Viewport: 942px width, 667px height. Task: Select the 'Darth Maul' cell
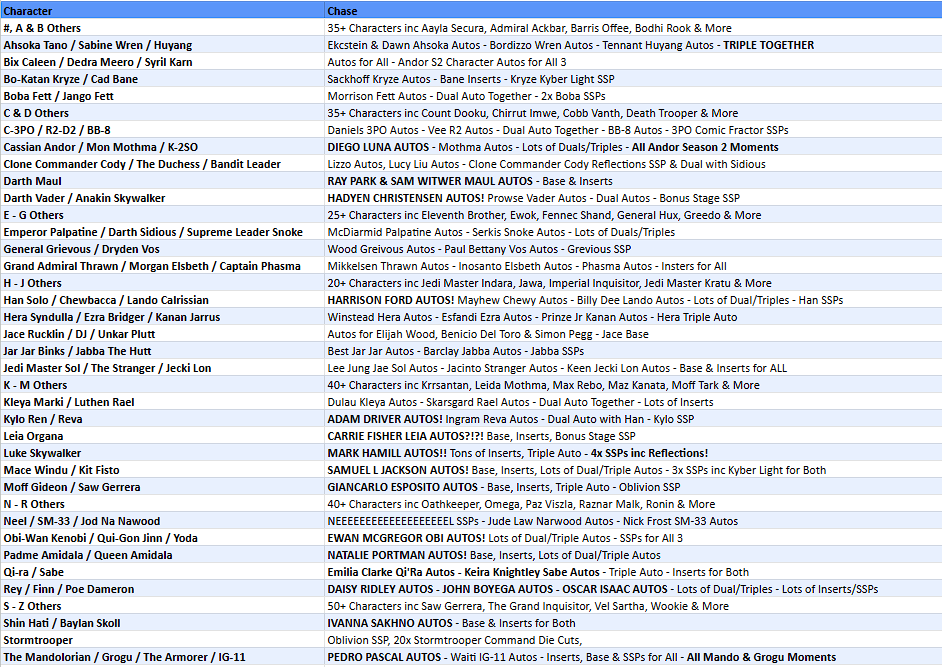(162, 181)
